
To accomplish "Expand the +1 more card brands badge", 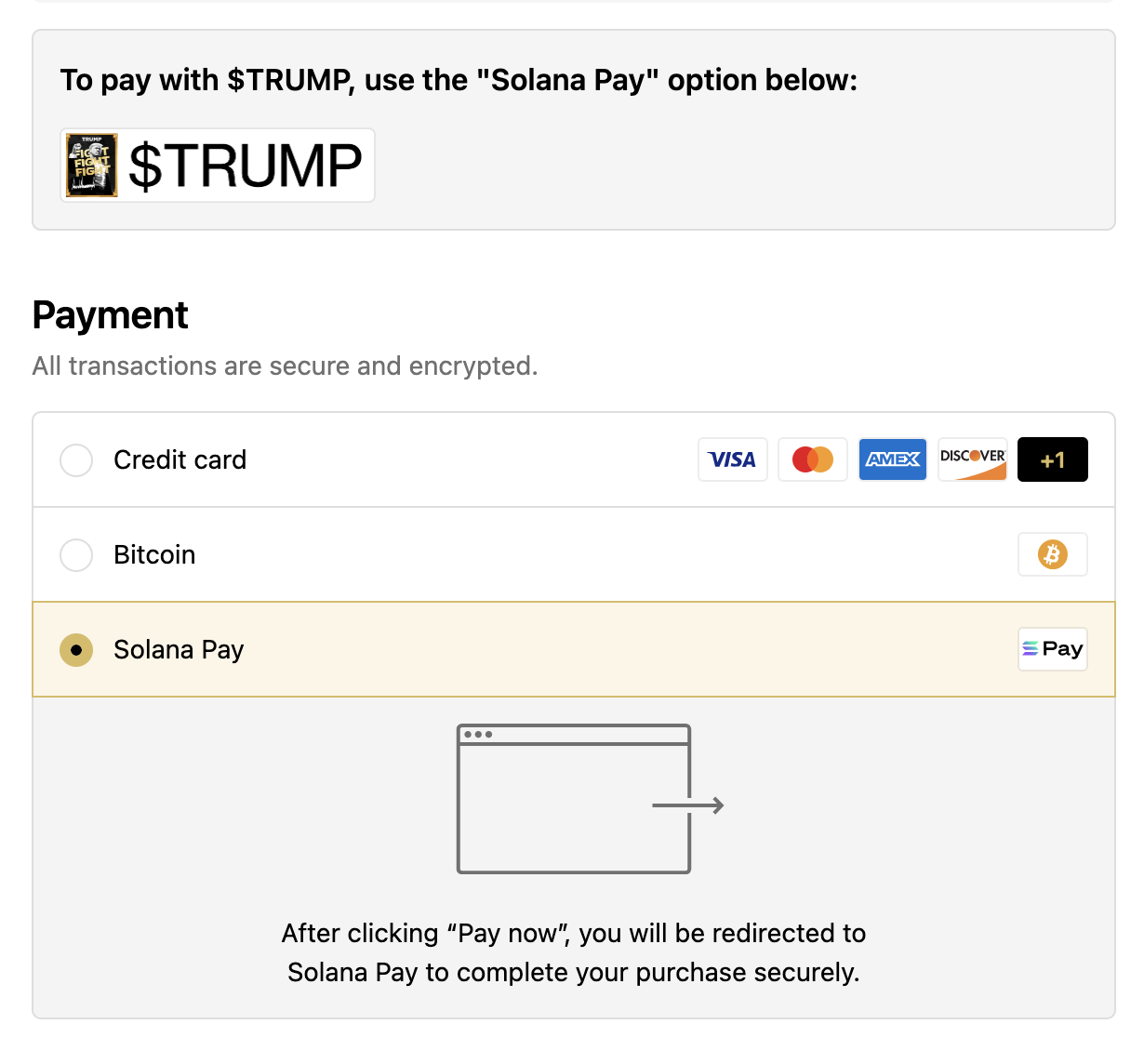I will [x=1052, y=459].
